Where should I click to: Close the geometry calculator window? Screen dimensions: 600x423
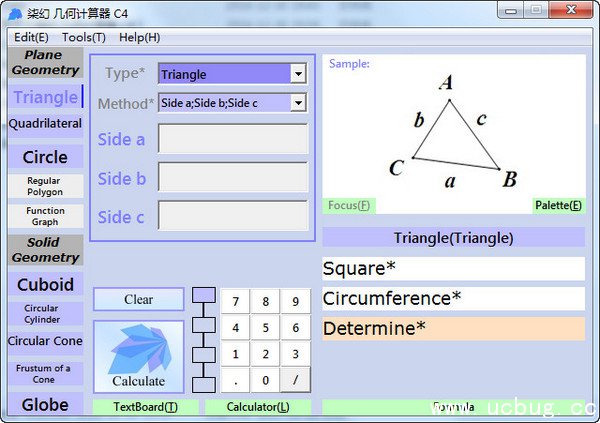click(x=572, y=10)
